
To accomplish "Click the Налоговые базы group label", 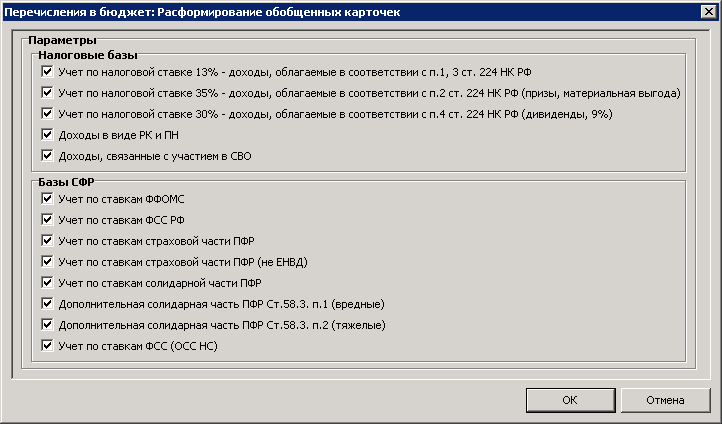I will point(88,55).
